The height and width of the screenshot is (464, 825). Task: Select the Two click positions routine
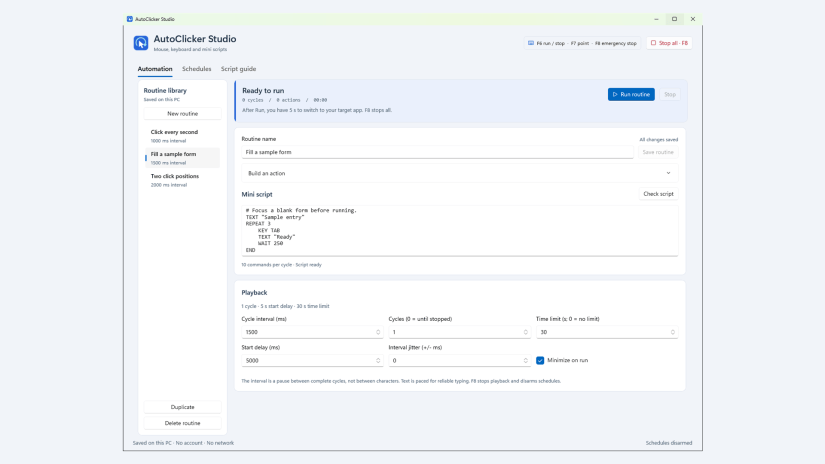(x=183, y=180)
